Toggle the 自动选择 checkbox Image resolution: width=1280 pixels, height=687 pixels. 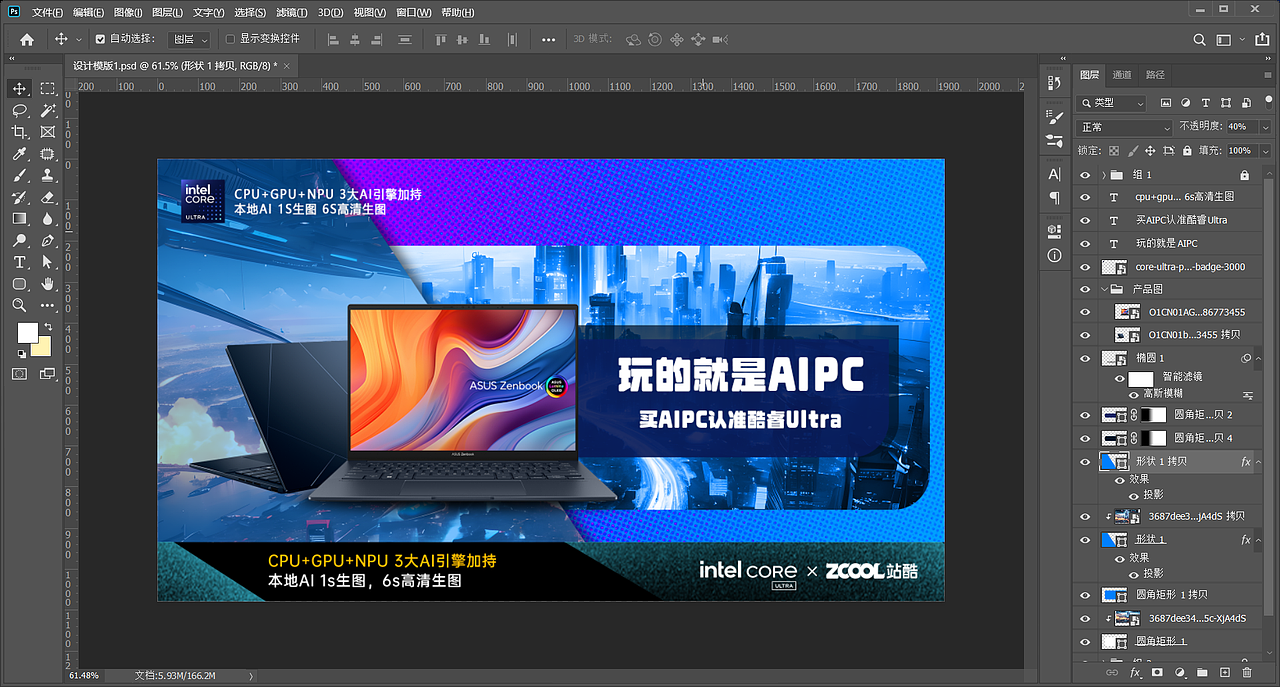tap(99, 39)
